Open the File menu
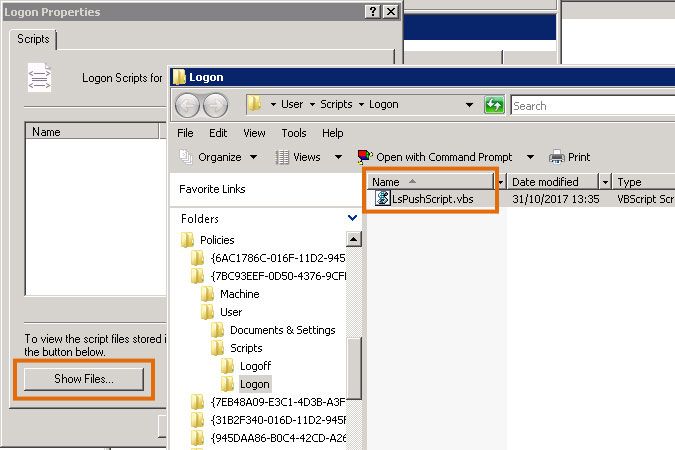The image size is (675, 450). tap(185, 133)
